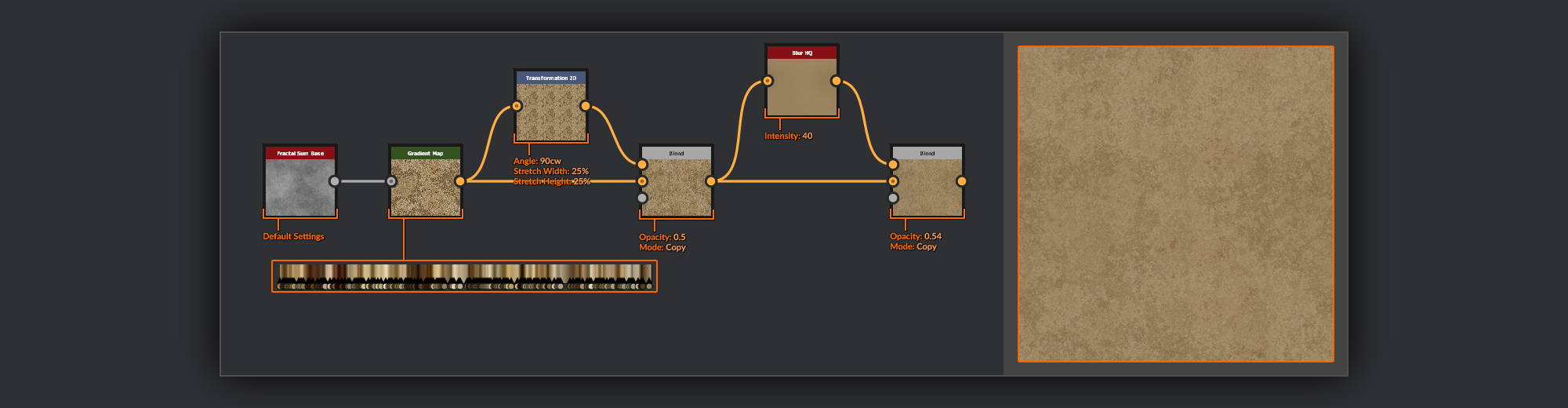1568x408 pixels.
Task: Click the Gradient Map input connector
Action: 391,181
